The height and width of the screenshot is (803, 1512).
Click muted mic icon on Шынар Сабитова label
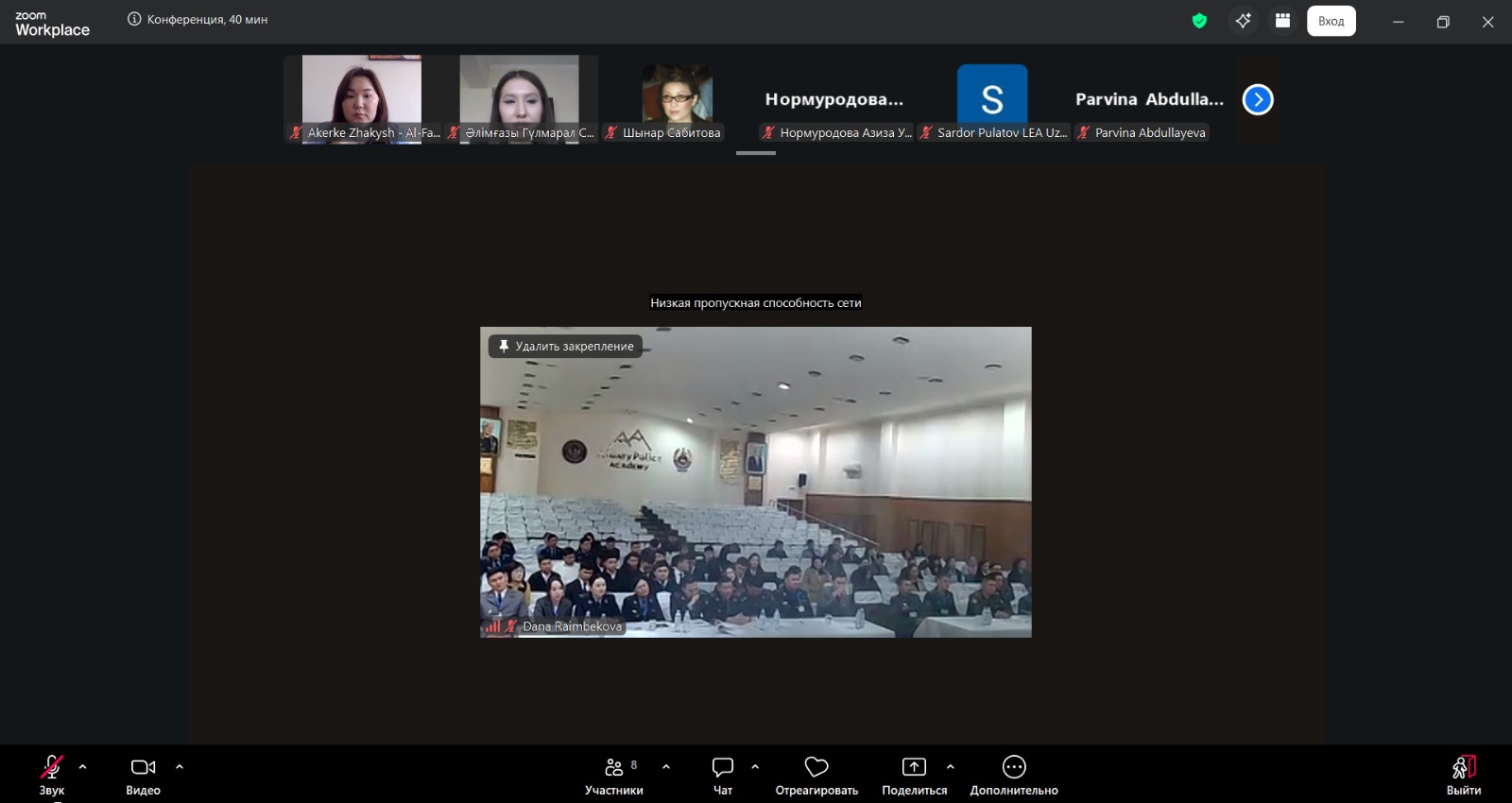click(611, 133)
